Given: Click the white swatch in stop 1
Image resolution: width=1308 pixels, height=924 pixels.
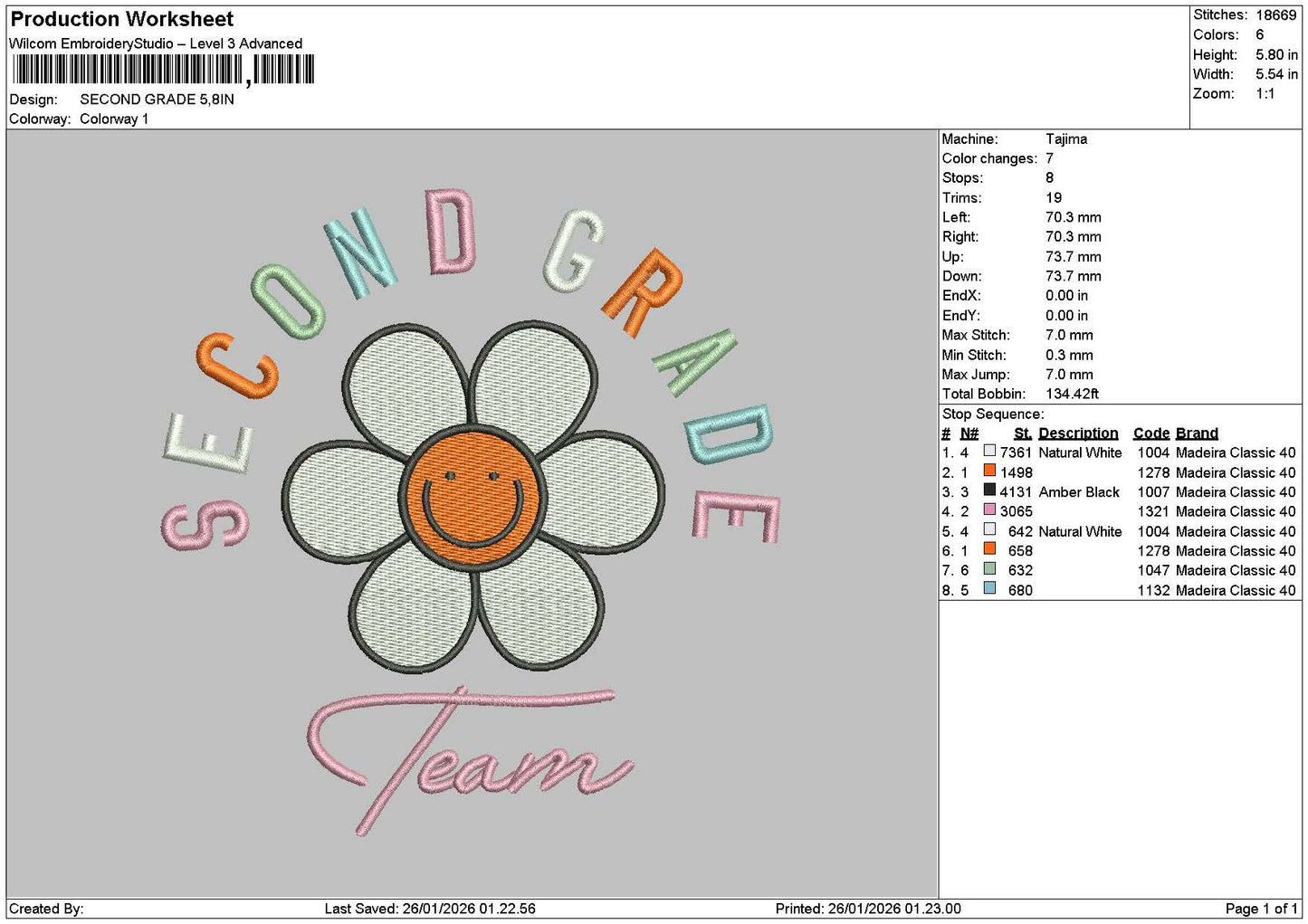Looking at the screenshot, I should tap(989, 451).
